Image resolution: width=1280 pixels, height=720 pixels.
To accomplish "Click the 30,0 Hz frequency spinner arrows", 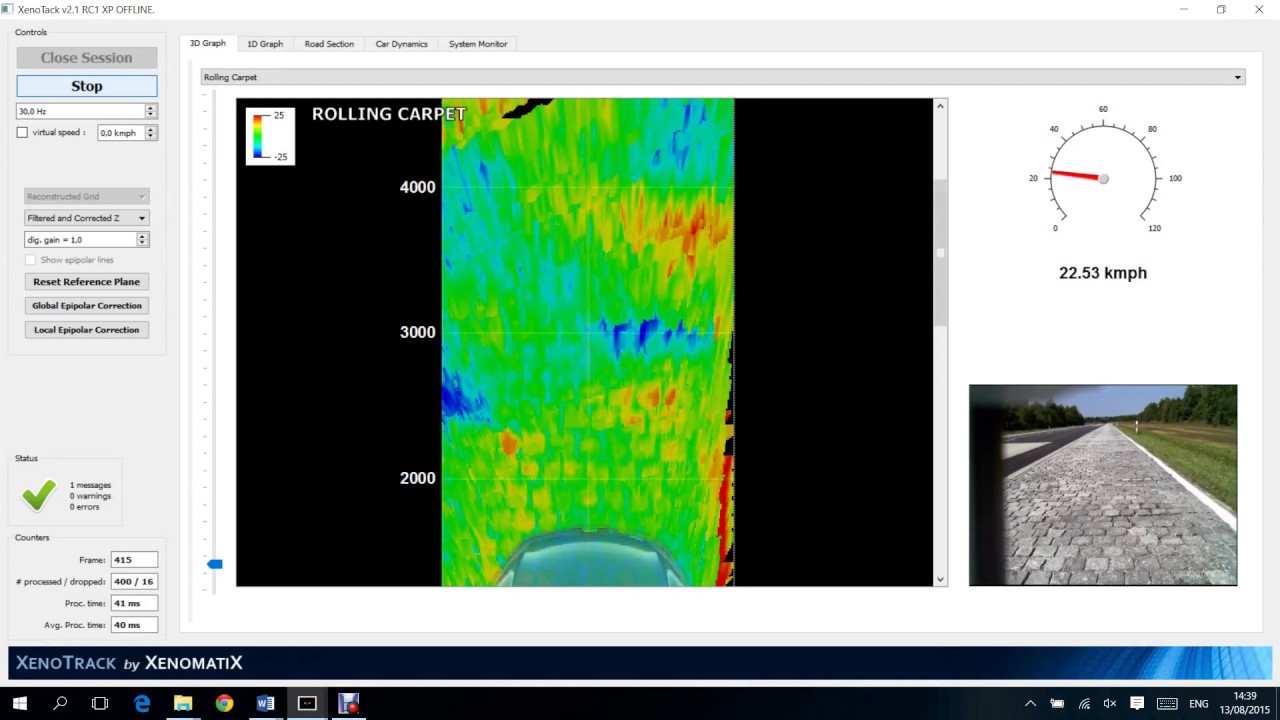I will click(151, 111).
